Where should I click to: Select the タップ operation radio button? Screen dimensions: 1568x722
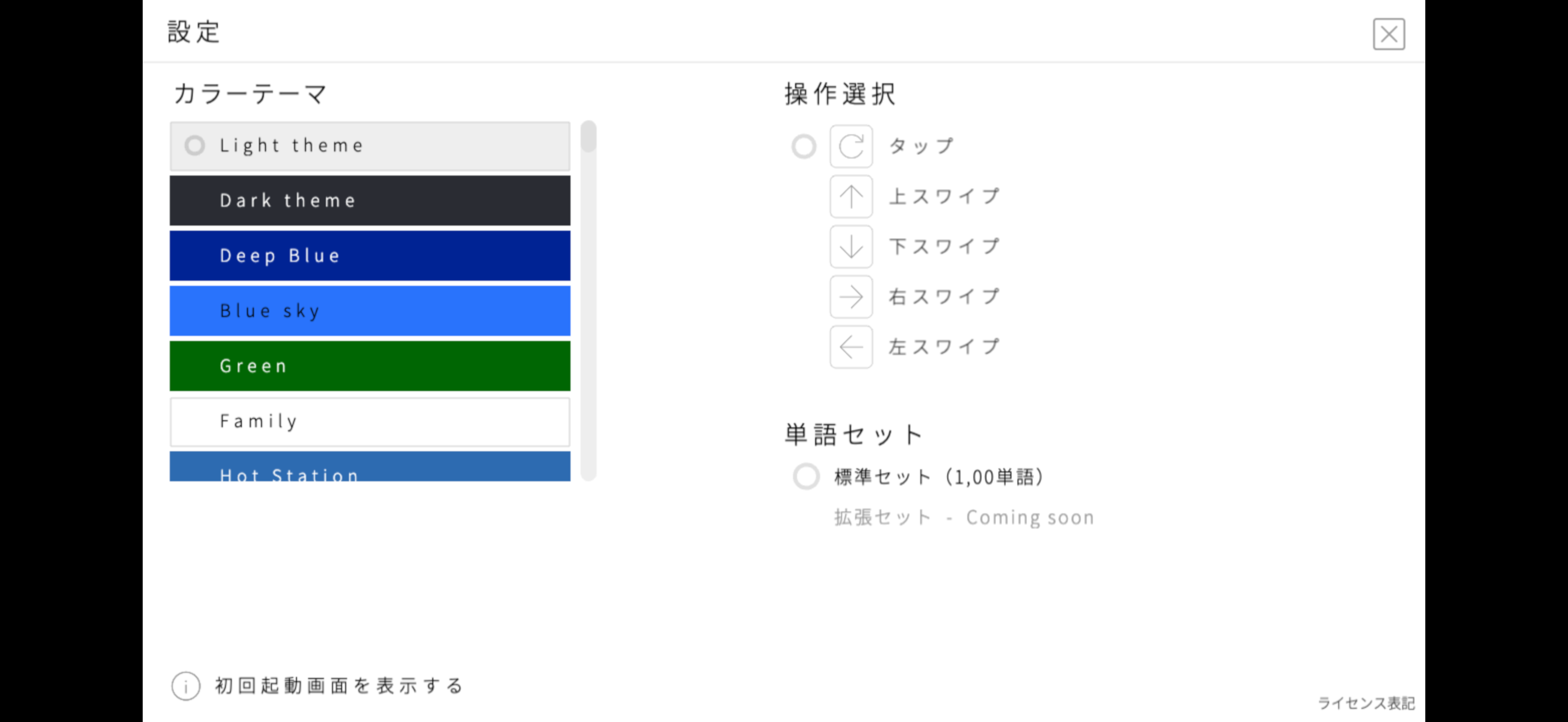click(804, 146)
